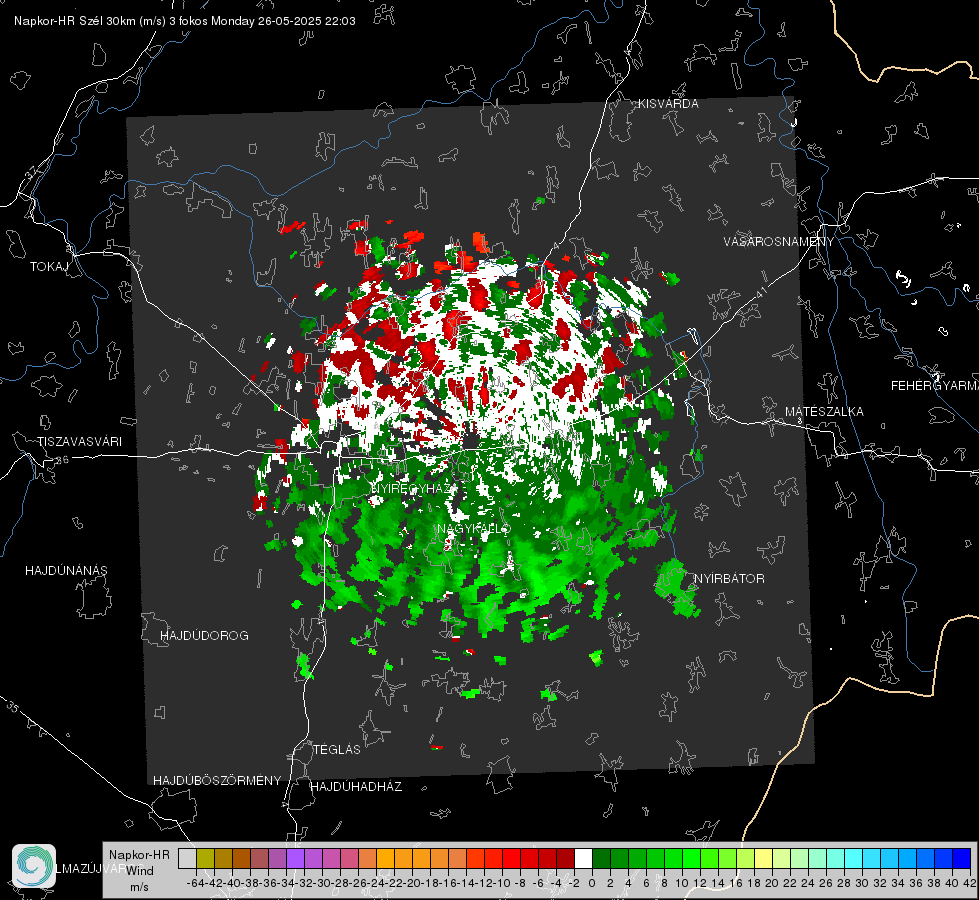Select the HAJDÚHADHÁZ label
Screen dimensions: 979x900
coord(356,786)
